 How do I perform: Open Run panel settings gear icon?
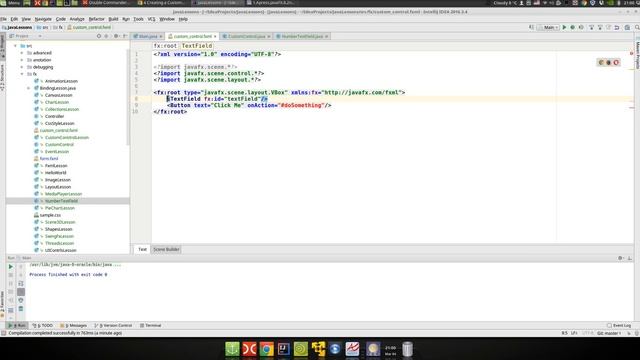click(x=620, y=258)
